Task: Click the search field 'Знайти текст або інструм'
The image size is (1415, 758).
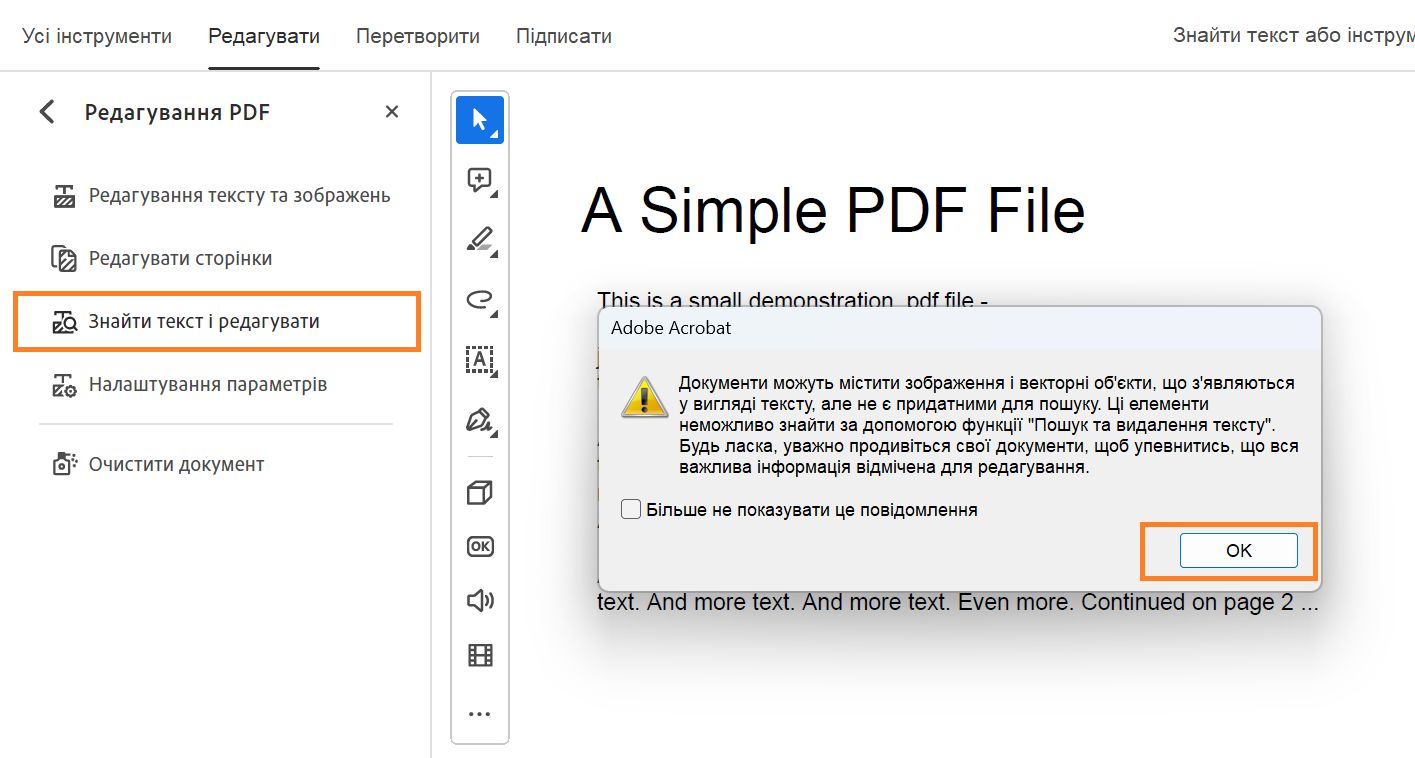Action: [1290, 34]
